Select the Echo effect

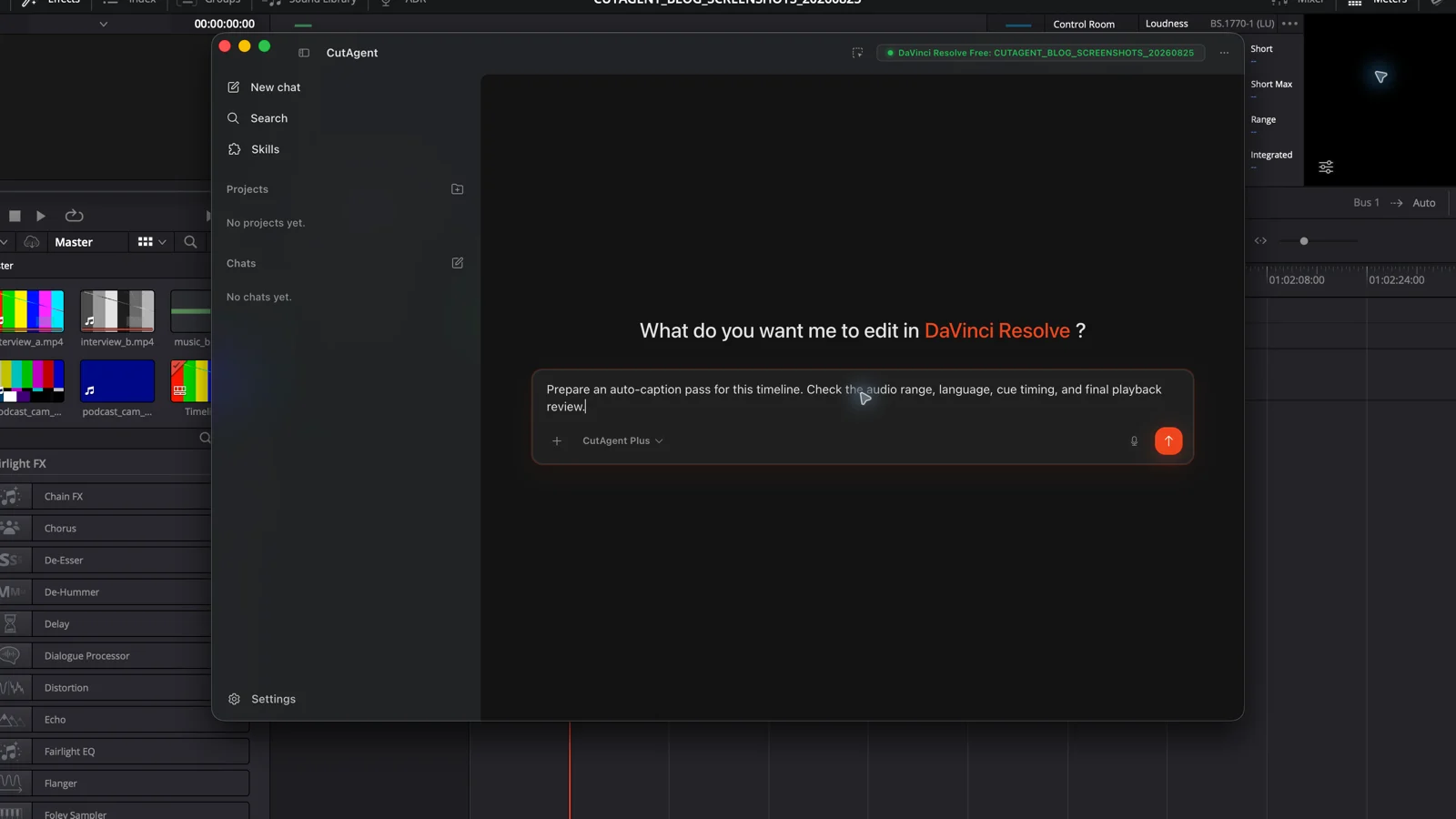[124, 720]
